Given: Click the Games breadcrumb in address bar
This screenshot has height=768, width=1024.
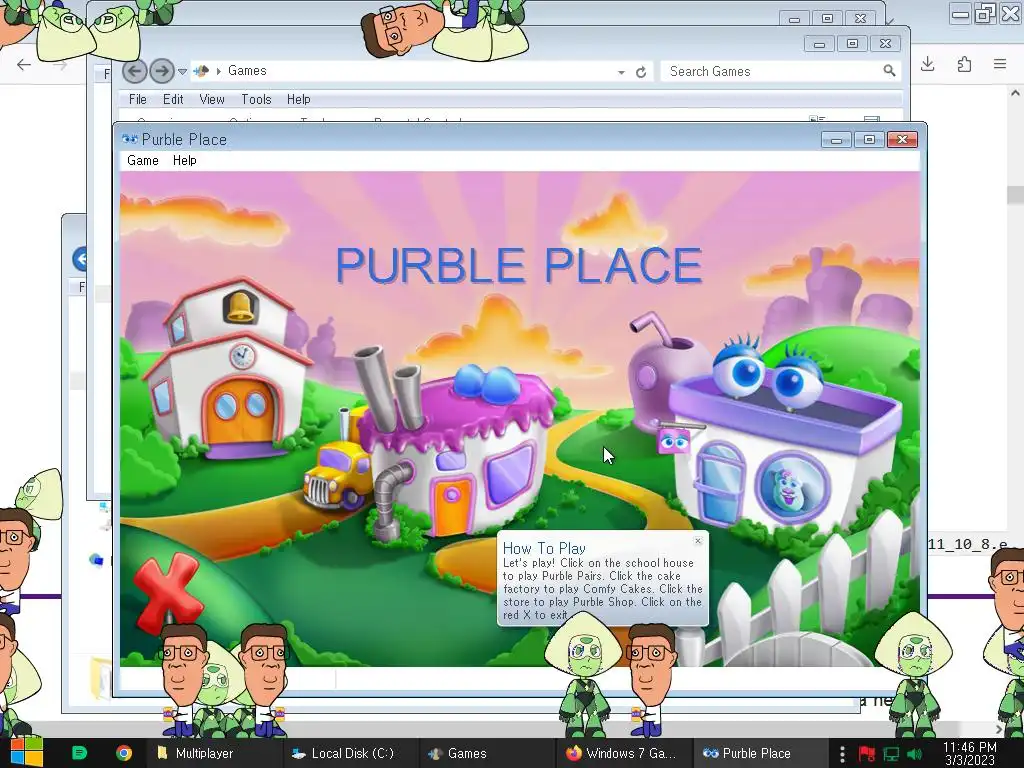Looking at the screenshot, I should coord(247,71).
